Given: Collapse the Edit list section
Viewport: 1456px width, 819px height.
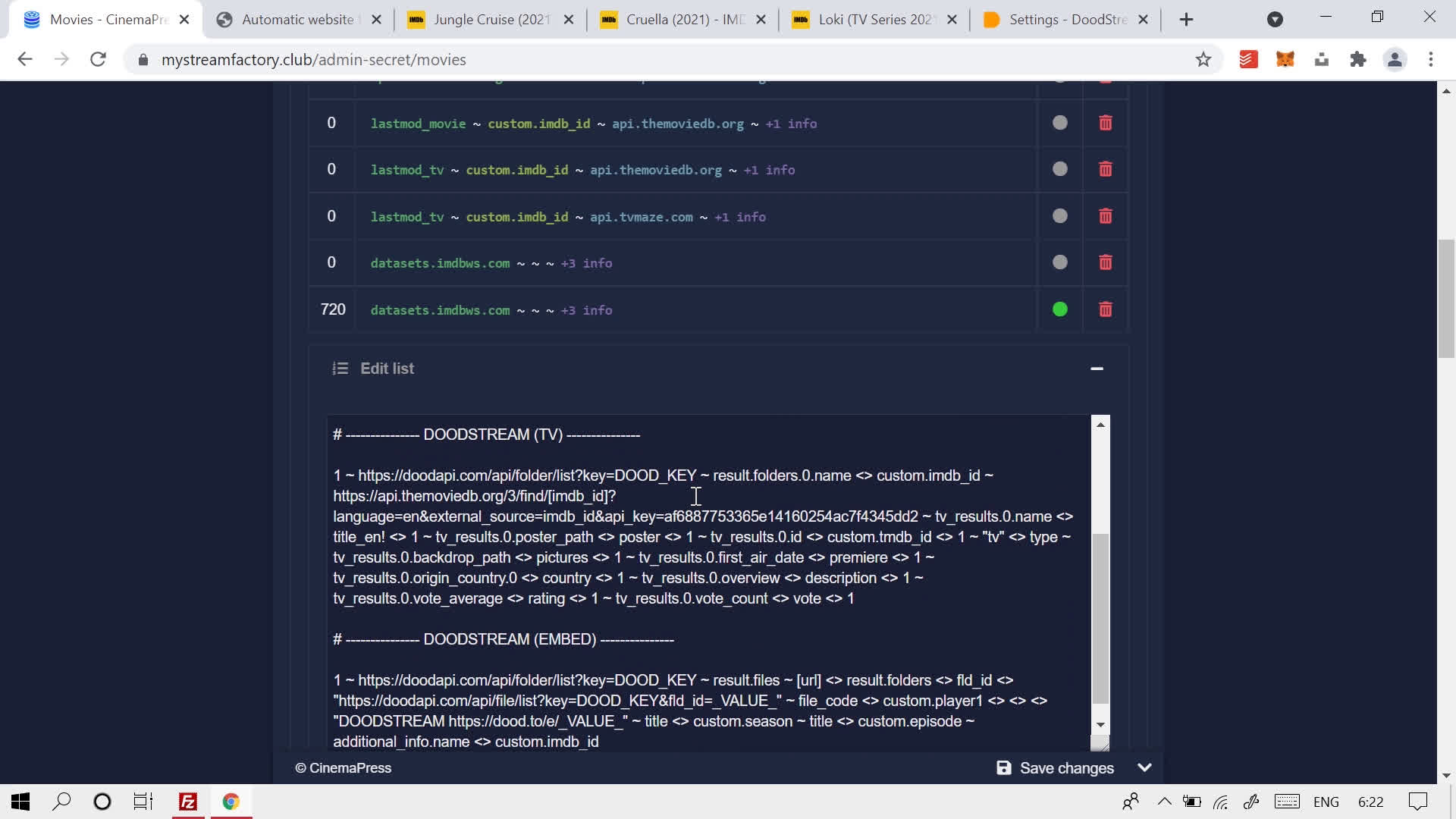Looking at the screenshot, I should coord(1097,369).
